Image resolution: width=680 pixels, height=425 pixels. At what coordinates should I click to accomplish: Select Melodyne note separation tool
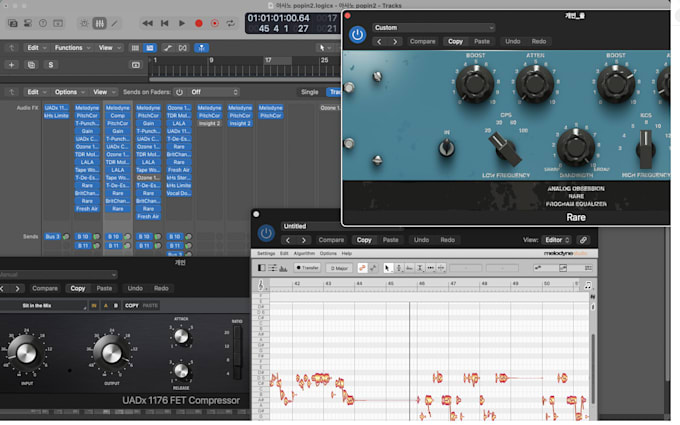[441, 268]
